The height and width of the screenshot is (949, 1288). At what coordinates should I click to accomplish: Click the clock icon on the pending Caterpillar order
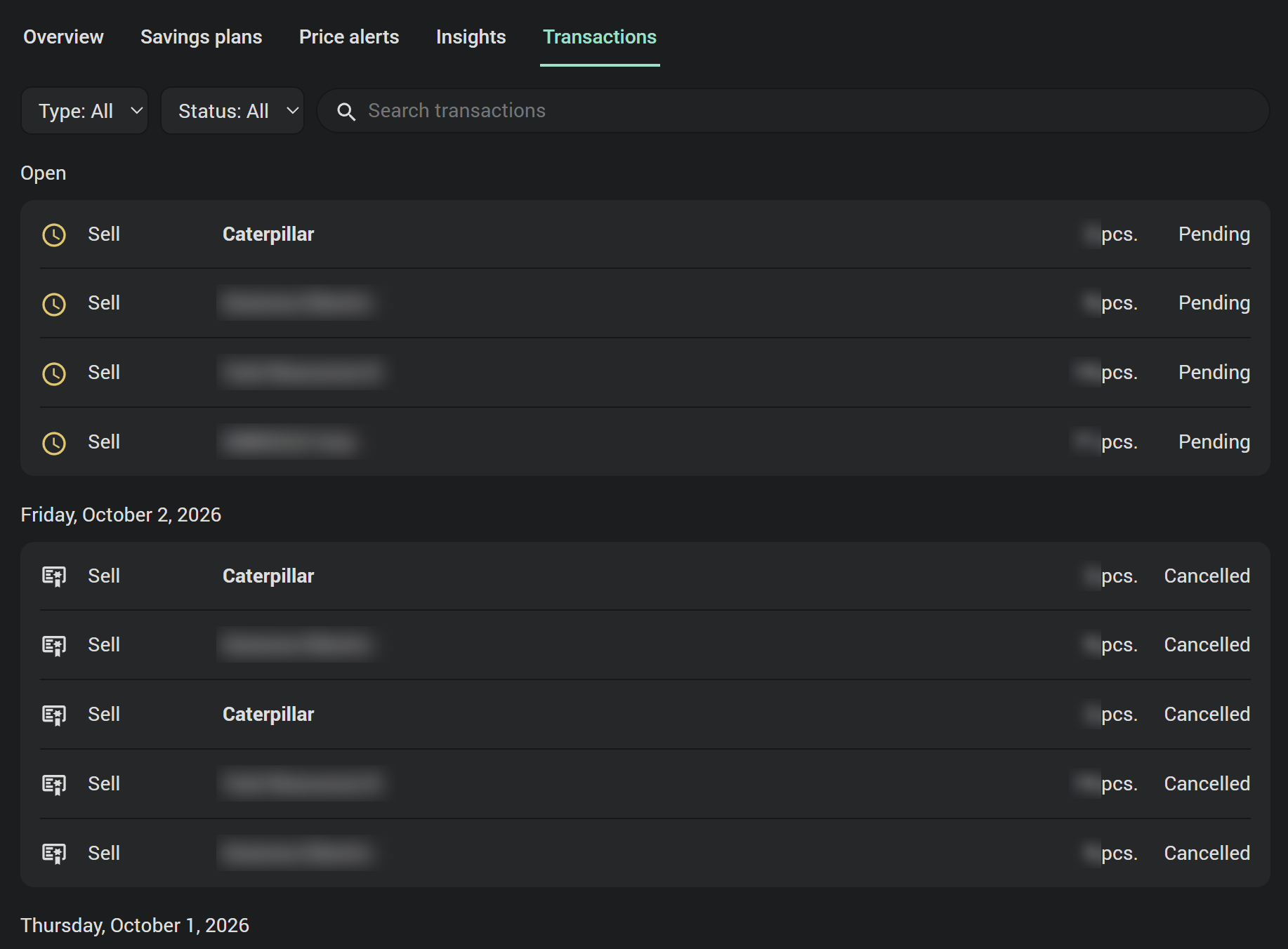point(54,234)
